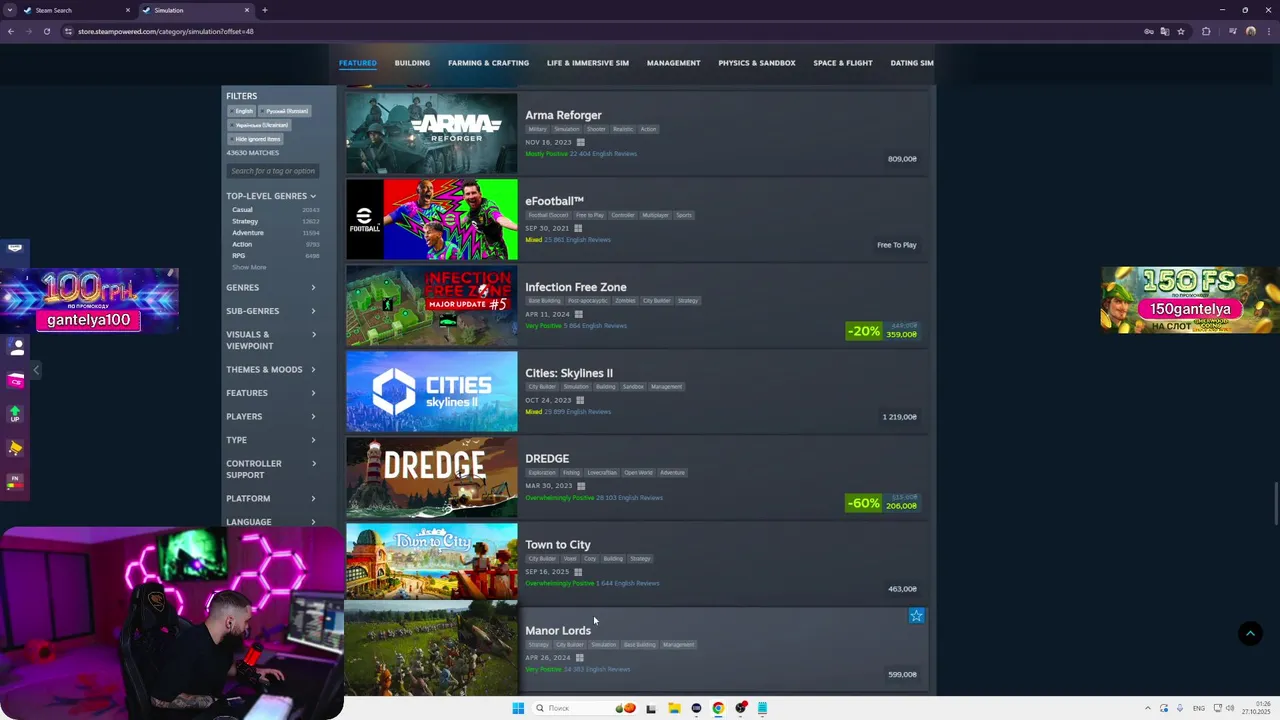The height and width of the screenshot is (720, 1280).
Task: Open eFootball game thumbnail
Action: 432,219
